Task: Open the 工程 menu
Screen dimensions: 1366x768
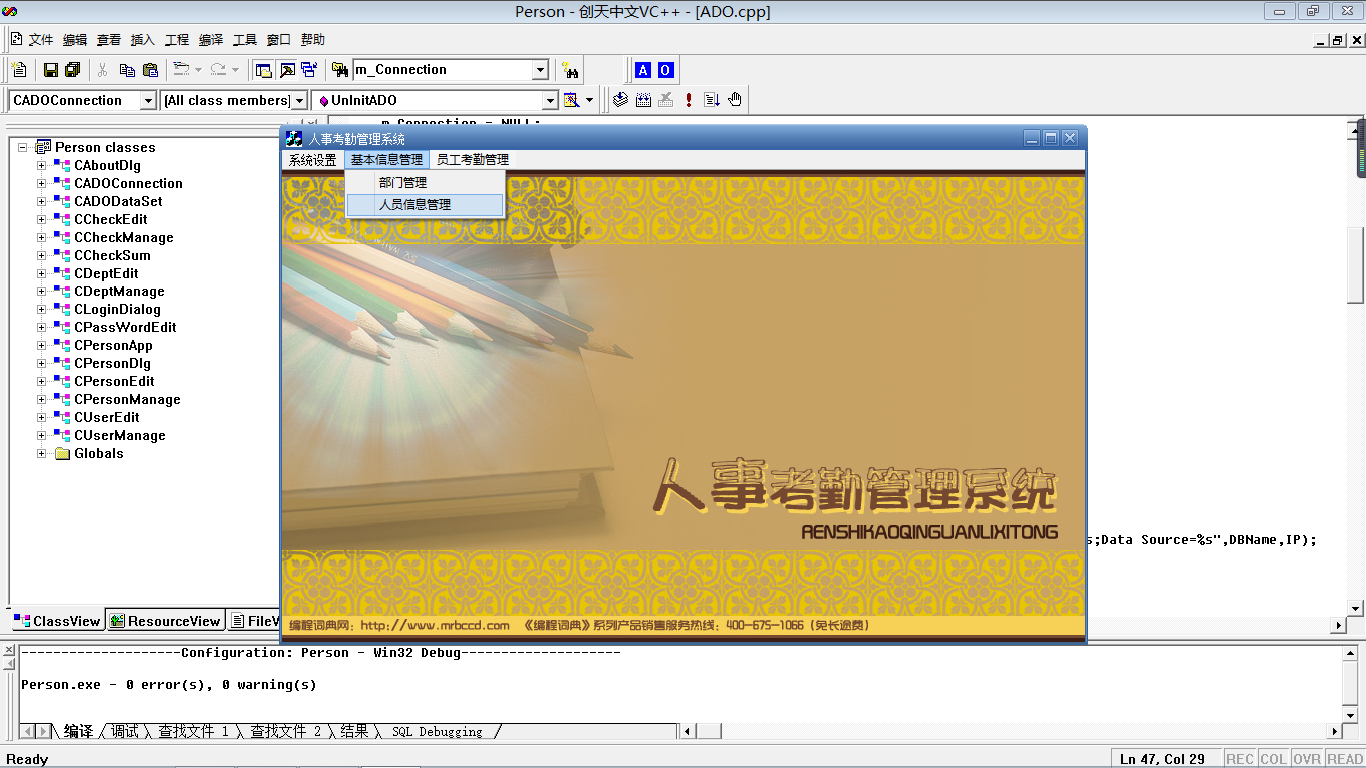Action: [x=177, y=40]
